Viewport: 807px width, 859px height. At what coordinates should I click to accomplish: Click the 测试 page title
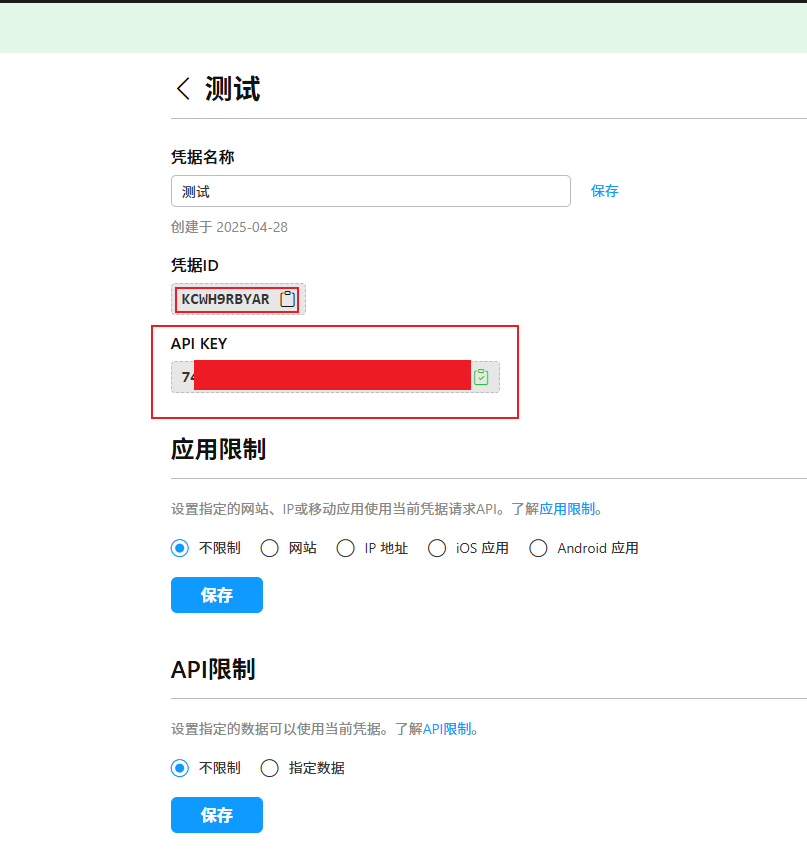coord(232,89)
